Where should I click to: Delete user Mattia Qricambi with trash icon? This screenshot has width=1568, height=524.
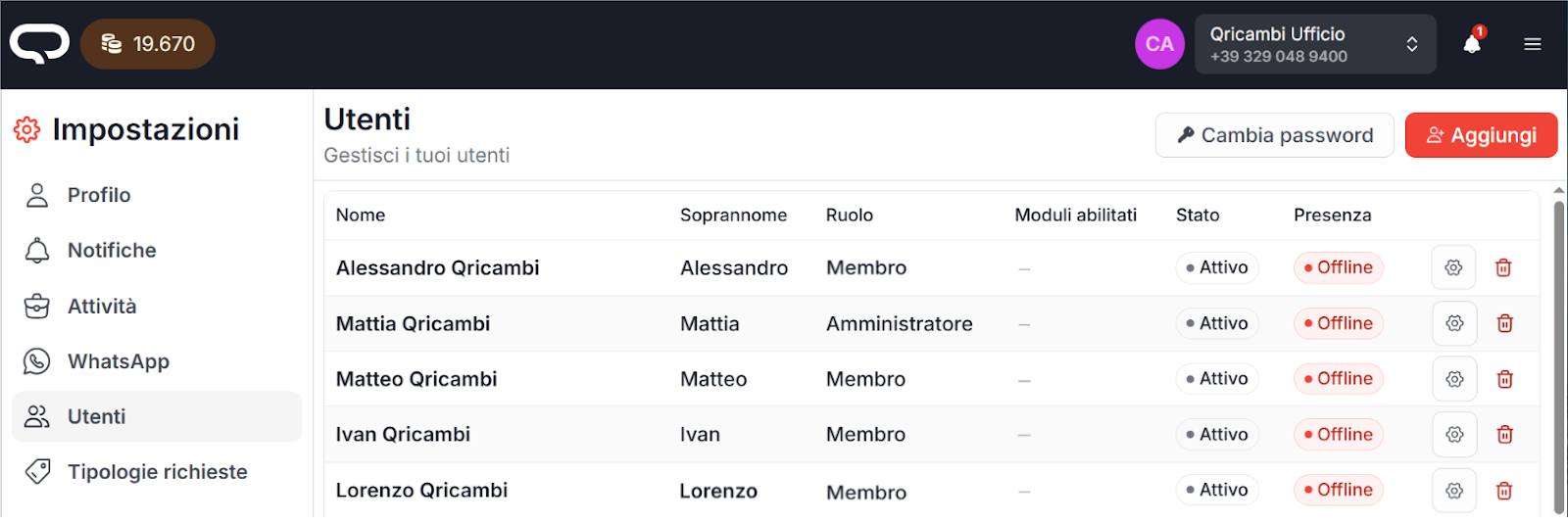(1504, 324)
